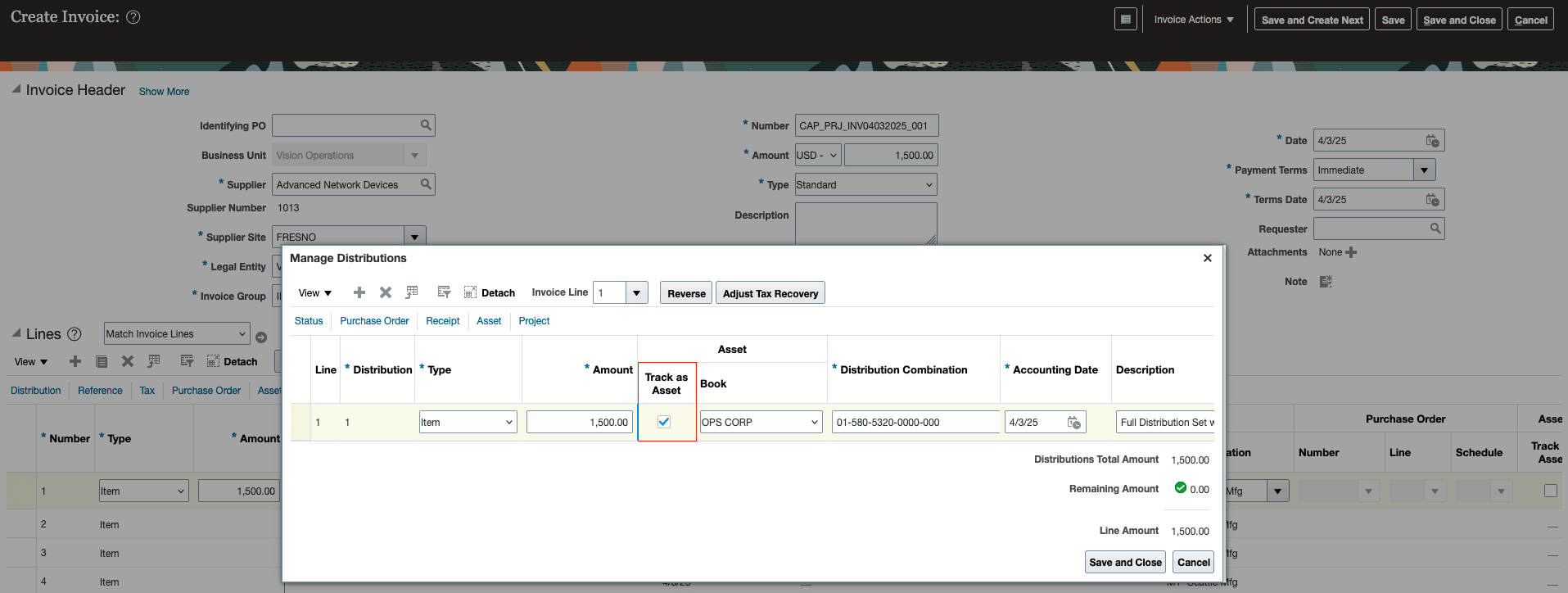Click the invoice Number field

(x=866, y=125)
